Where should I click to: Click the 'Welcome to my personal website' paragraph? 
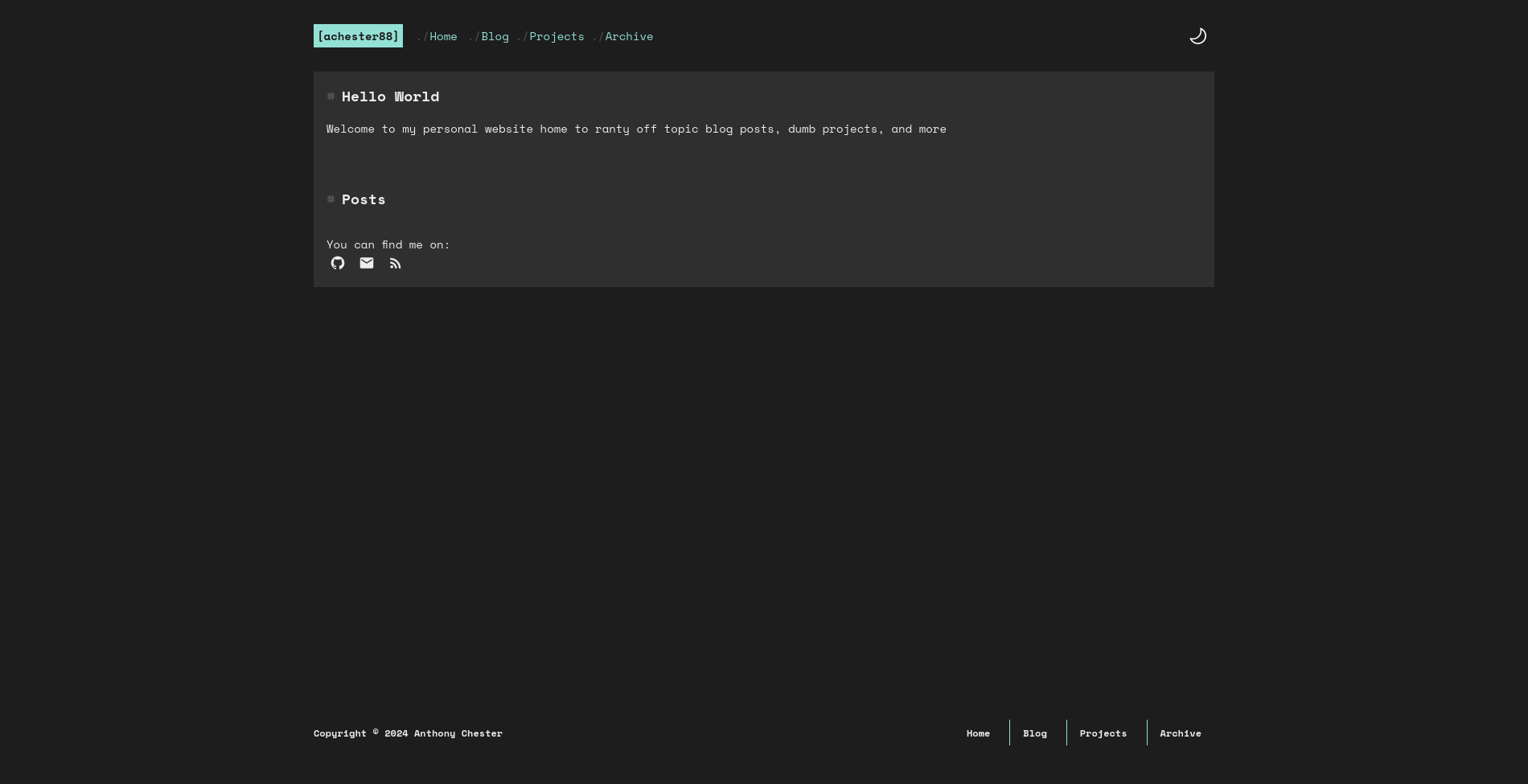(x=636, y=129)
